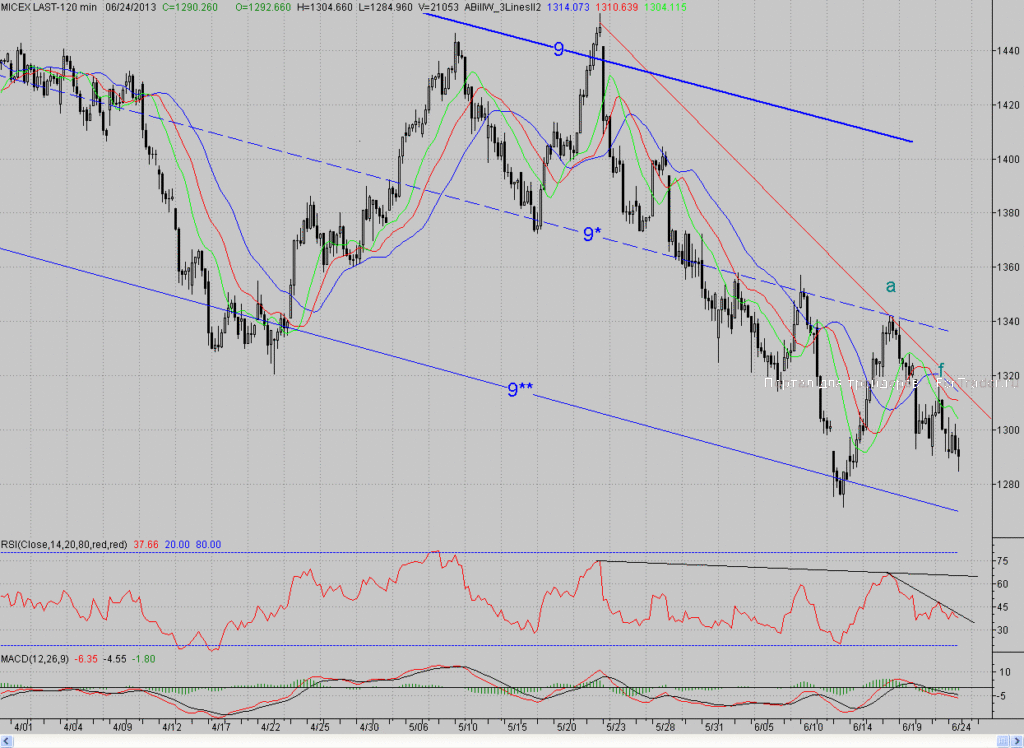Click the blue 1314.073 indicator value in the header
This screenshot has height=748, width=1024.
coord(568,7)
